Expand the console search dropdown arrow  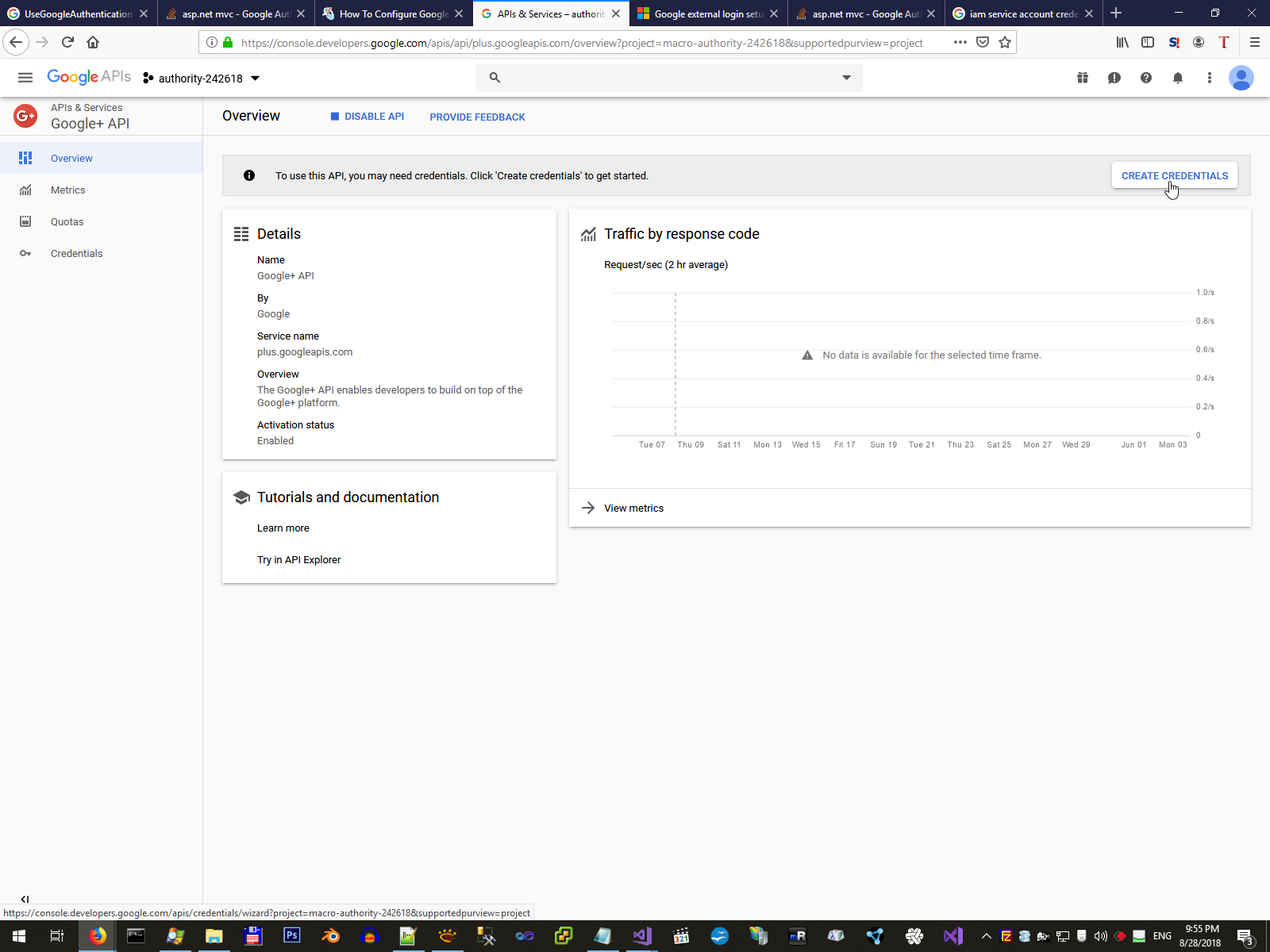[847, 78]
